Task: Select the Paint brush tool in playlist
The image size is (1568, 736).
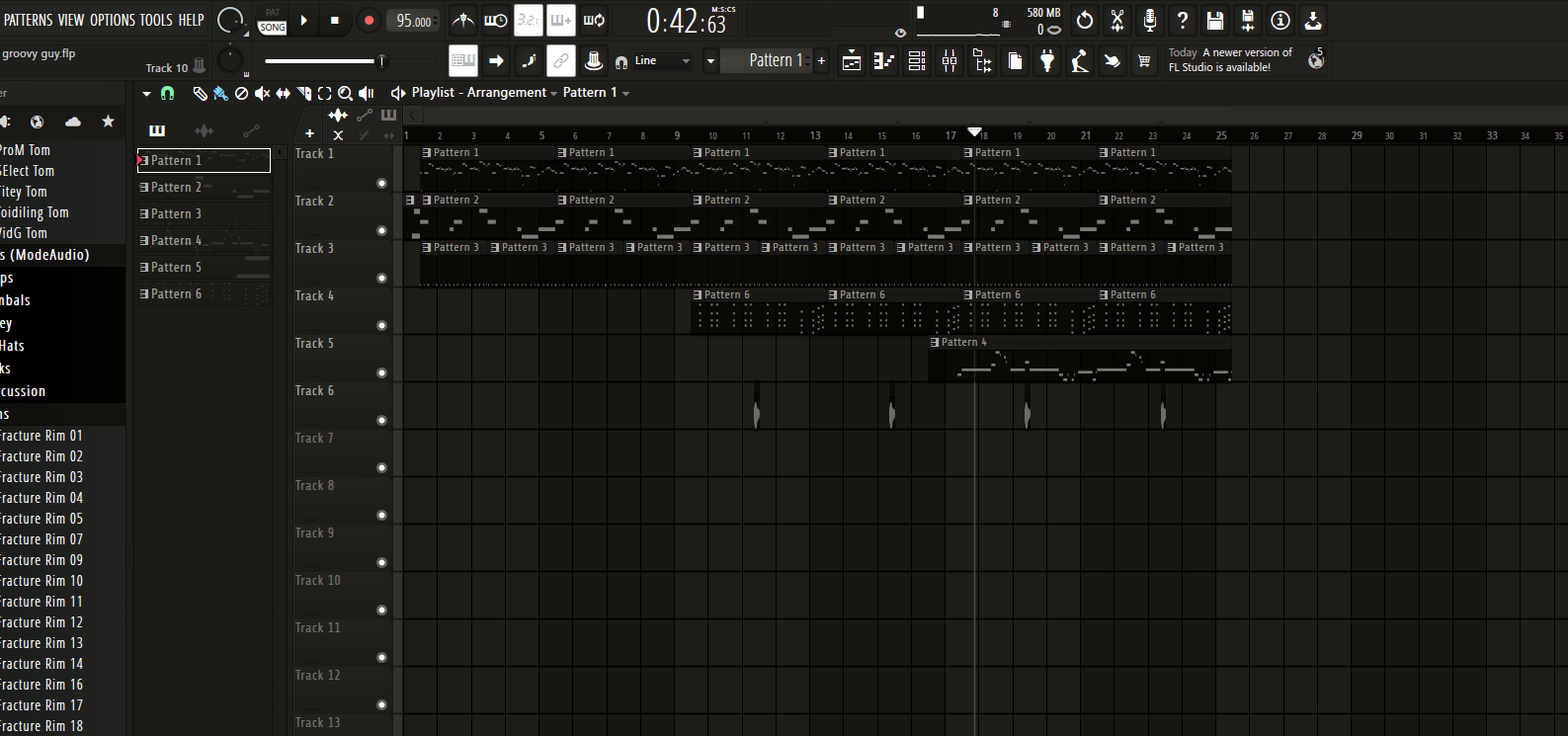Action: 220,93
